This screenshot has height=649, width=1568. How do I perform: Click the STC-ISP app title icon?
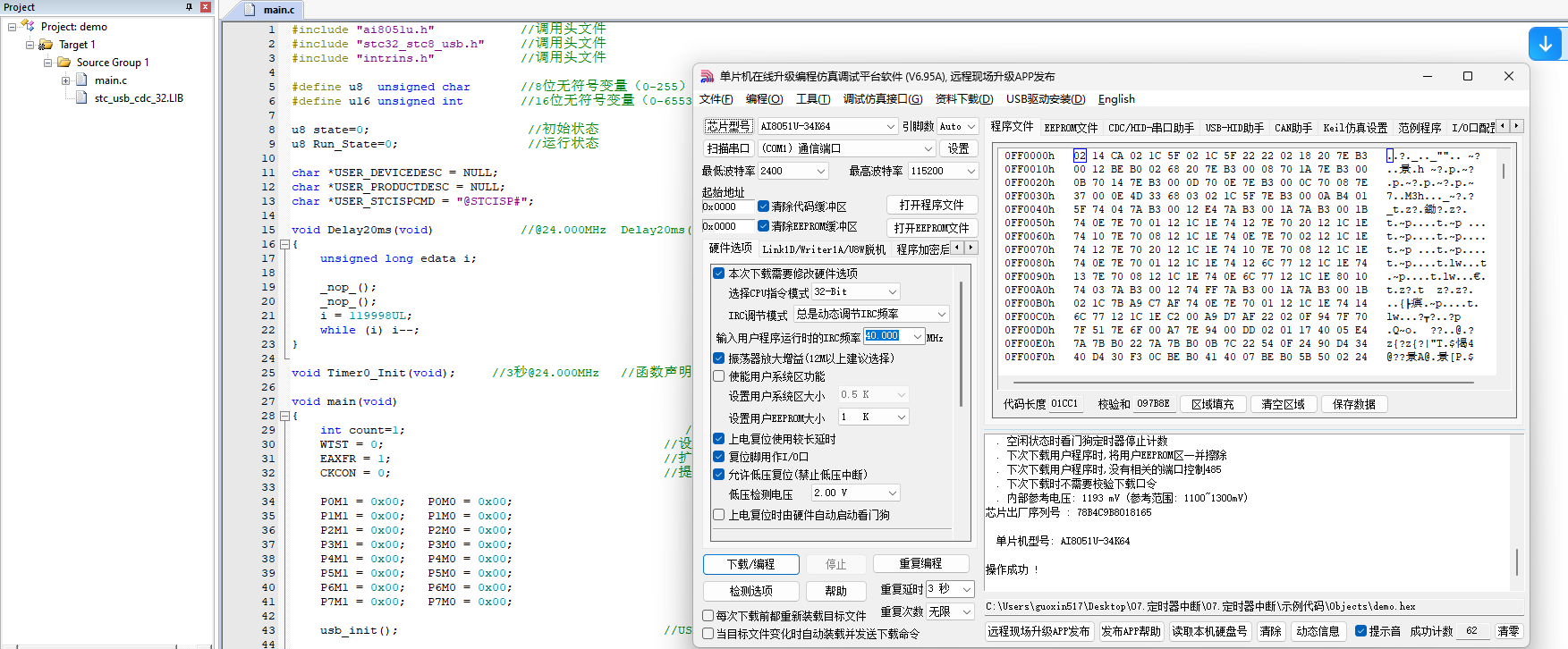click(708, 76)
